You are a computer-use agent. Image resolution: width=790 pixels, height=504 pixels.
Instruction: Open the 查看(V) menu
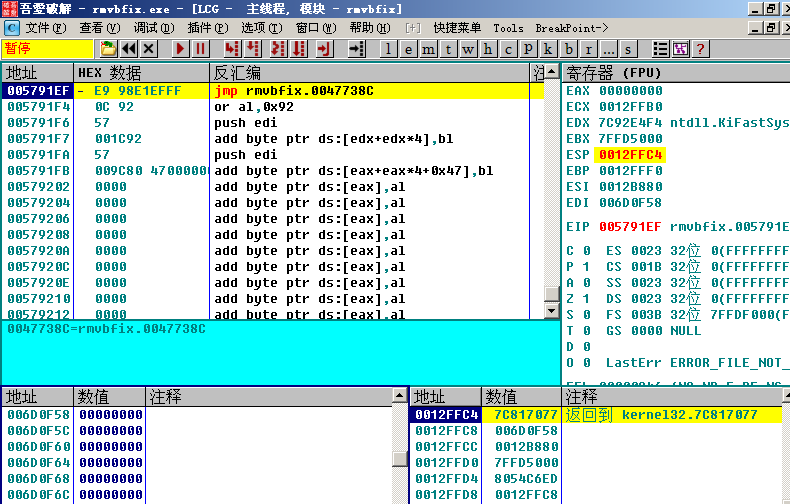pyautogui.click(x=100, y=28)
